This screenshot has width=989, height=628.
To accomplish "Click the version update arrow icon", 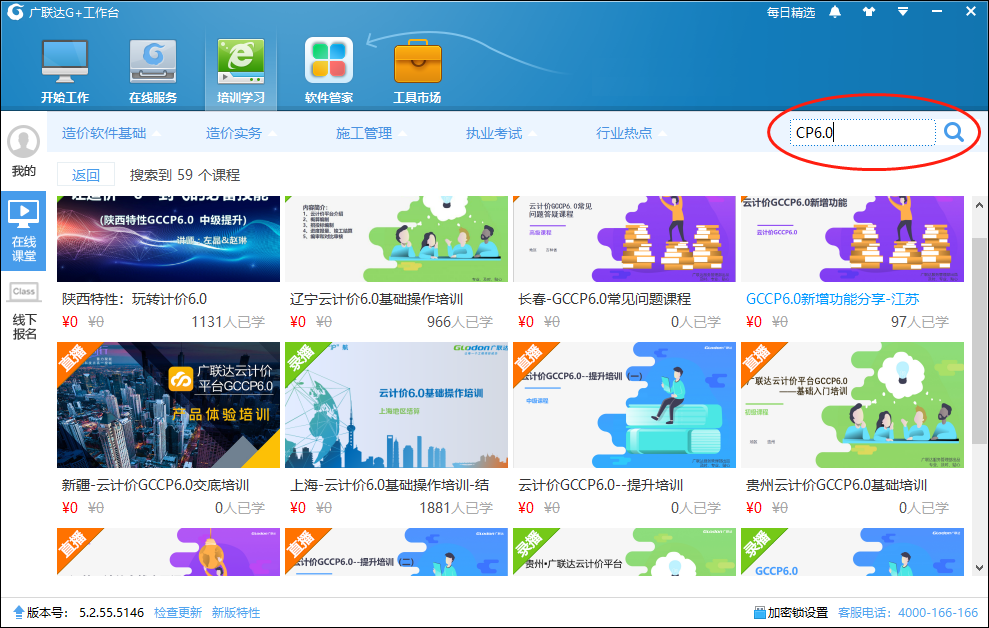I will point(18,612).
